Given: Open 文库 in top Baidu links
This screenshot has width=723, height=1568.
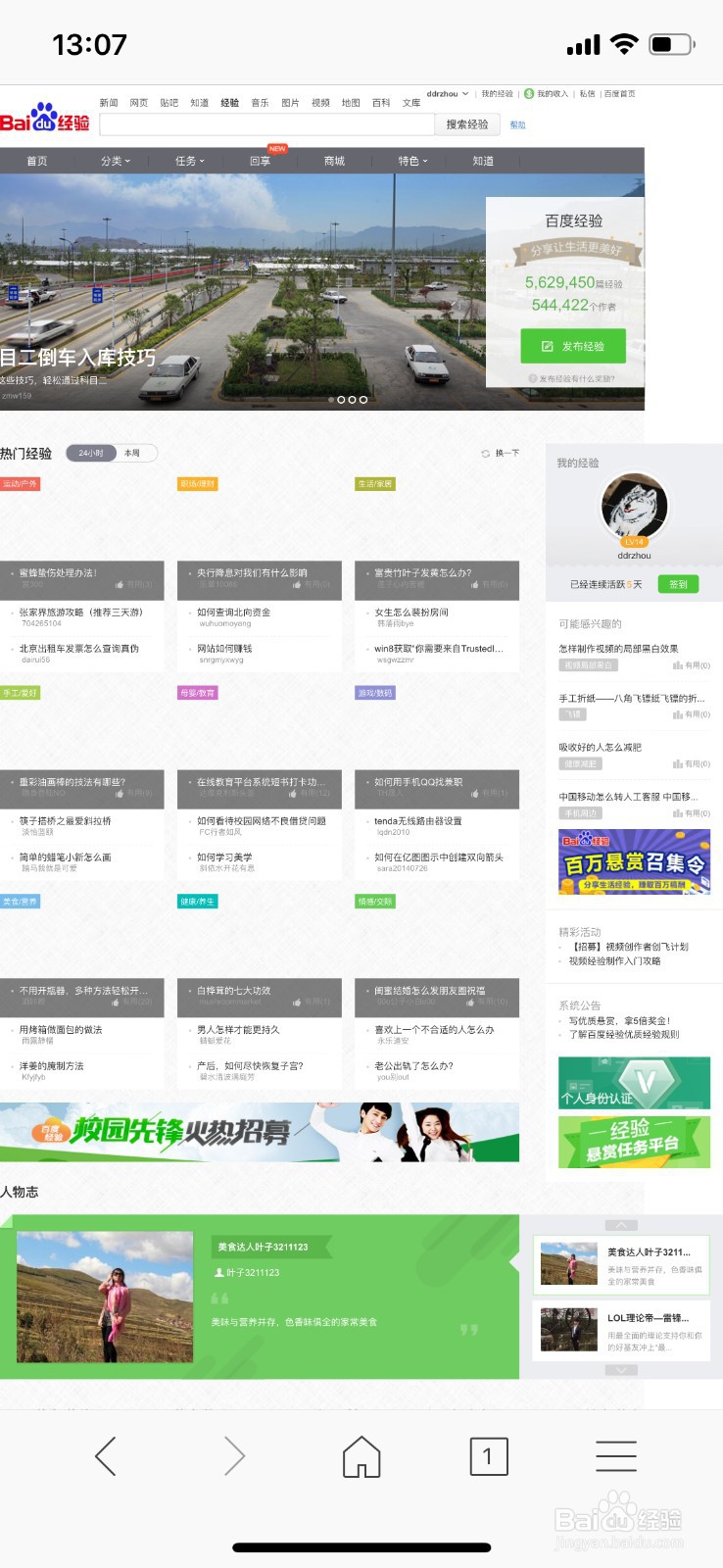Looking at the screenshot, I should point(411,103).
